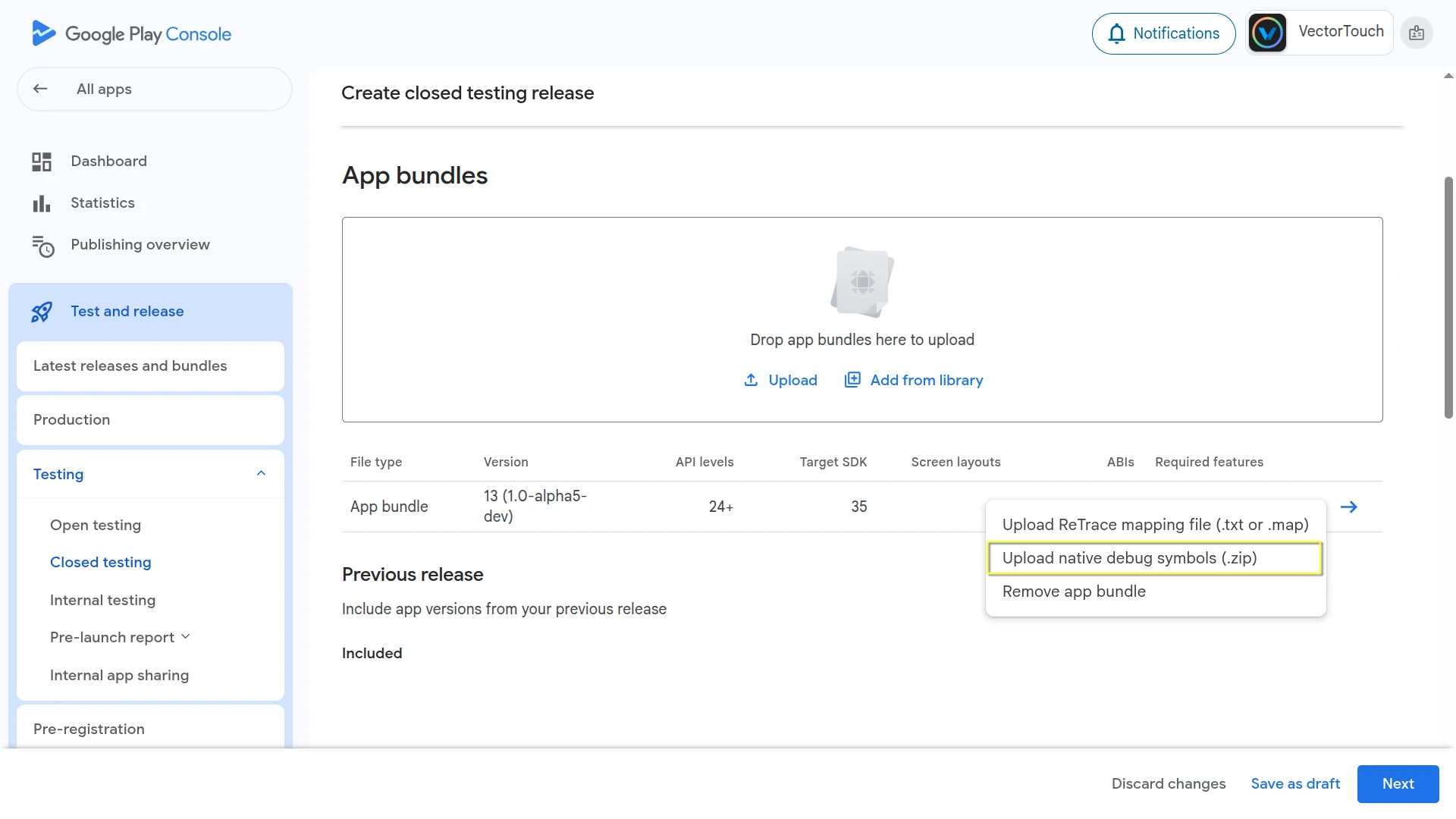Open the Pre-registration section
This screenshot has width=1456, height=819.
click(x=89, y=729)
